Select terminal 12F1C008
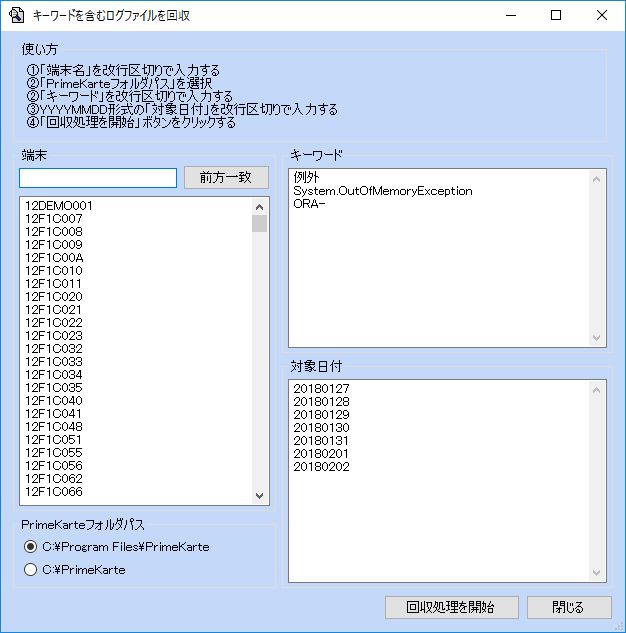This screenshot has height=633, width=626. pos(54,232)
